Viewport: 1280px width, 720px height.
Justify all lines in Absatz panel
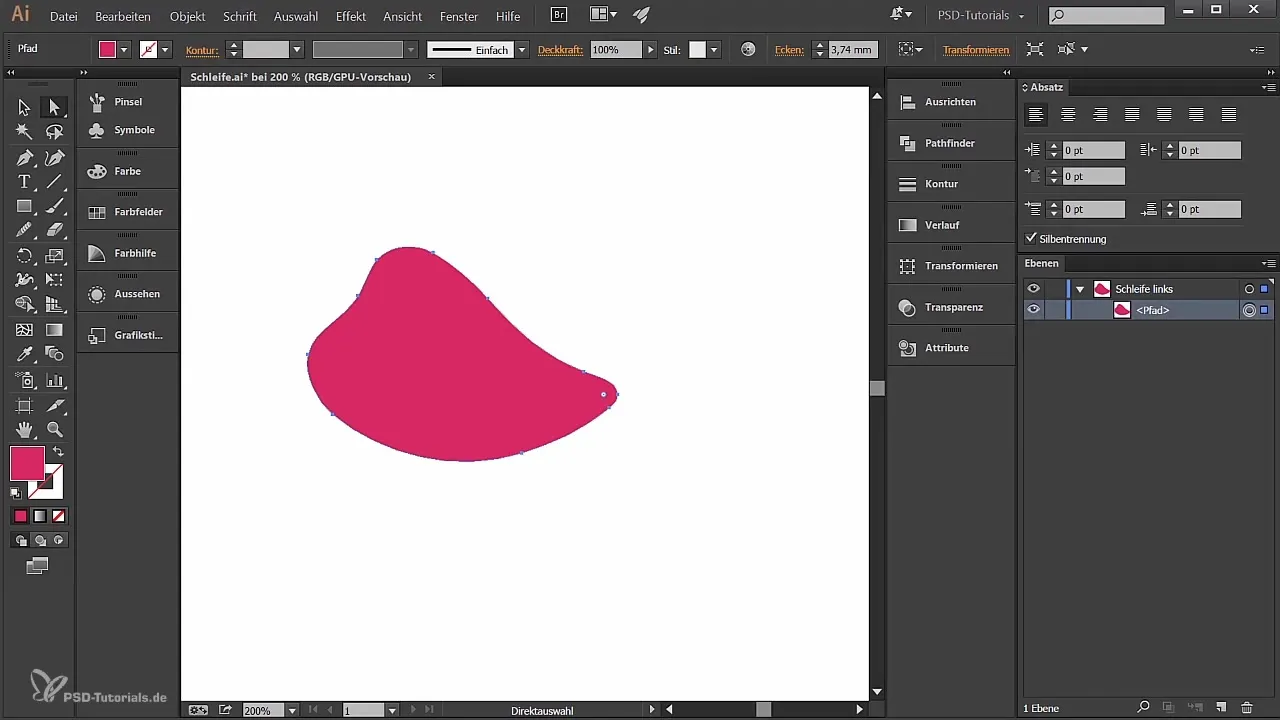point(1229,114)
